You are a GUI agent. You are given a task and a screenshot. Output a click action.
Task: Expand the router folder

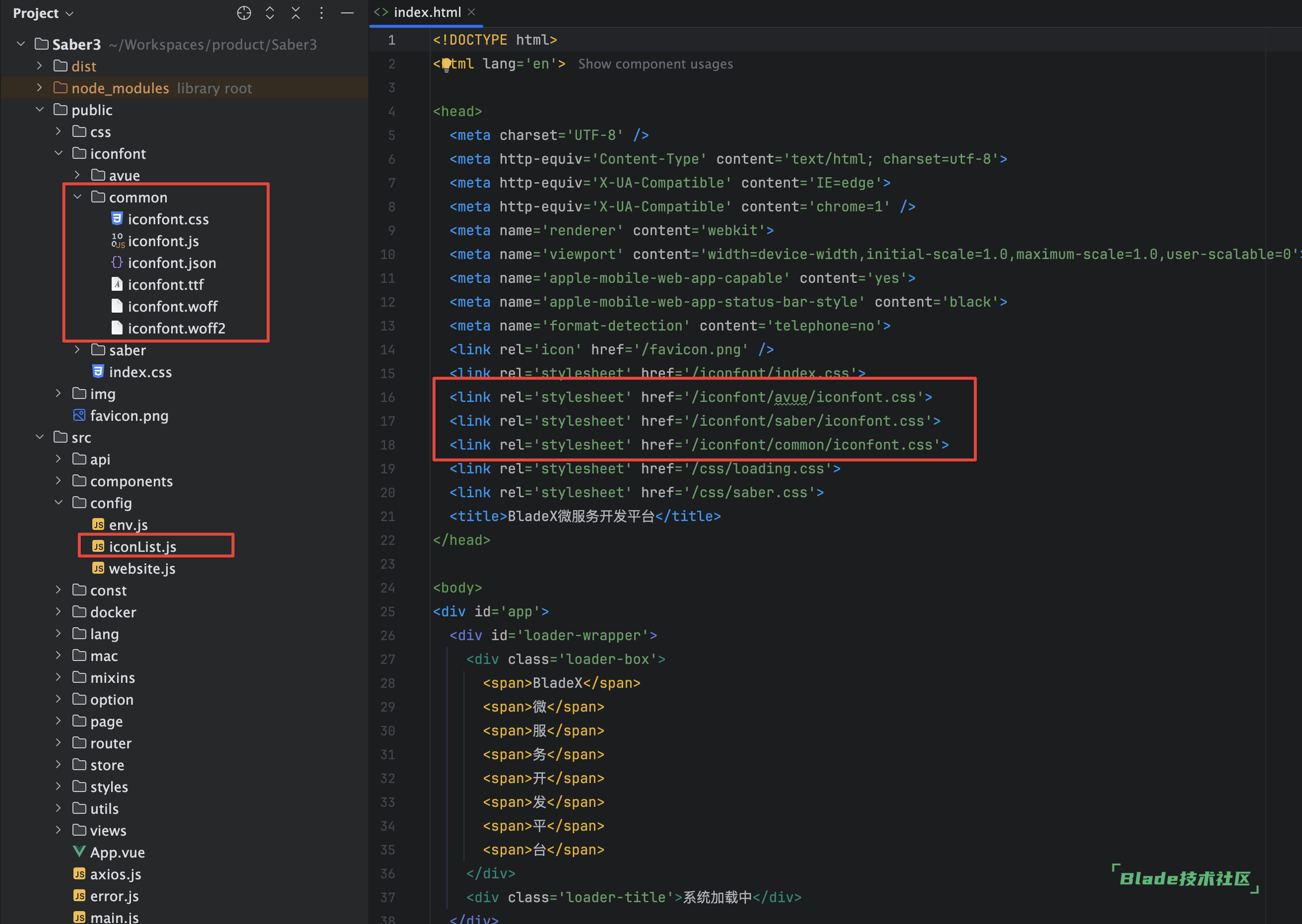(59, 743)
